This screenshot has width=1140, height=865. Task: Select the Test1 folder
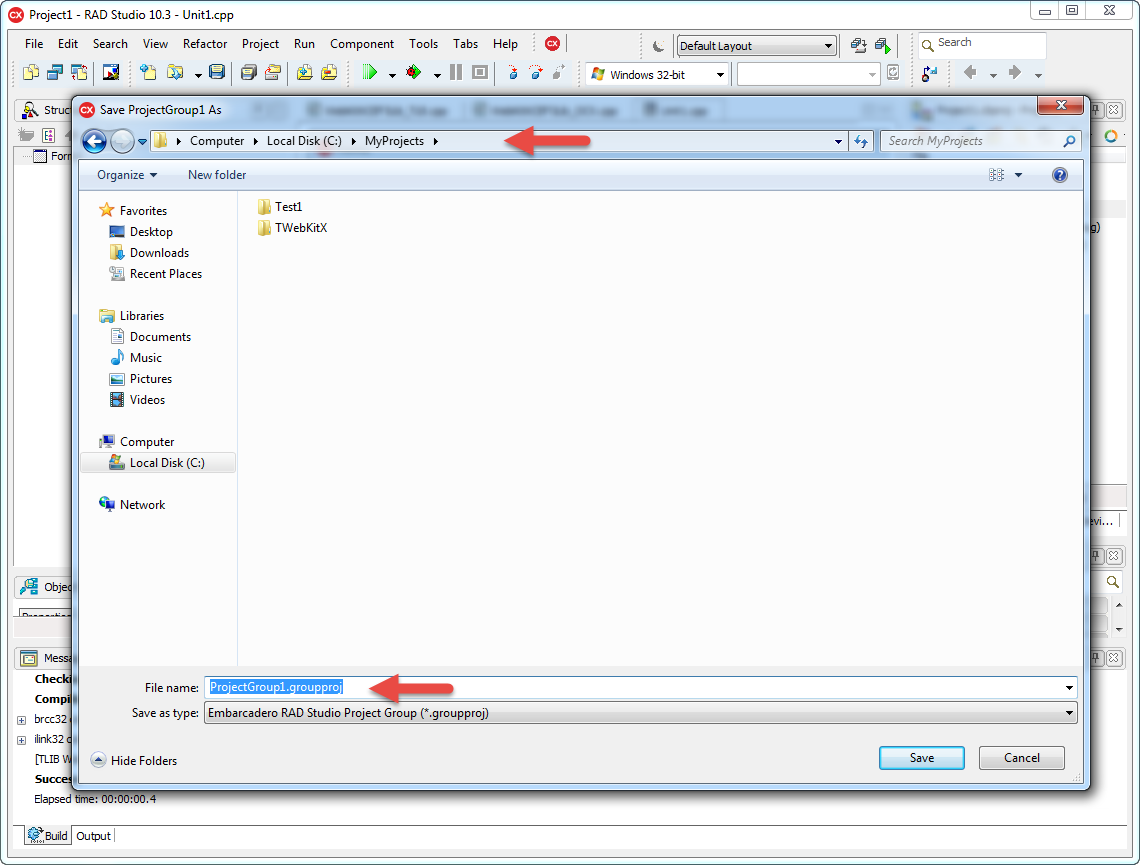(280, 207)
